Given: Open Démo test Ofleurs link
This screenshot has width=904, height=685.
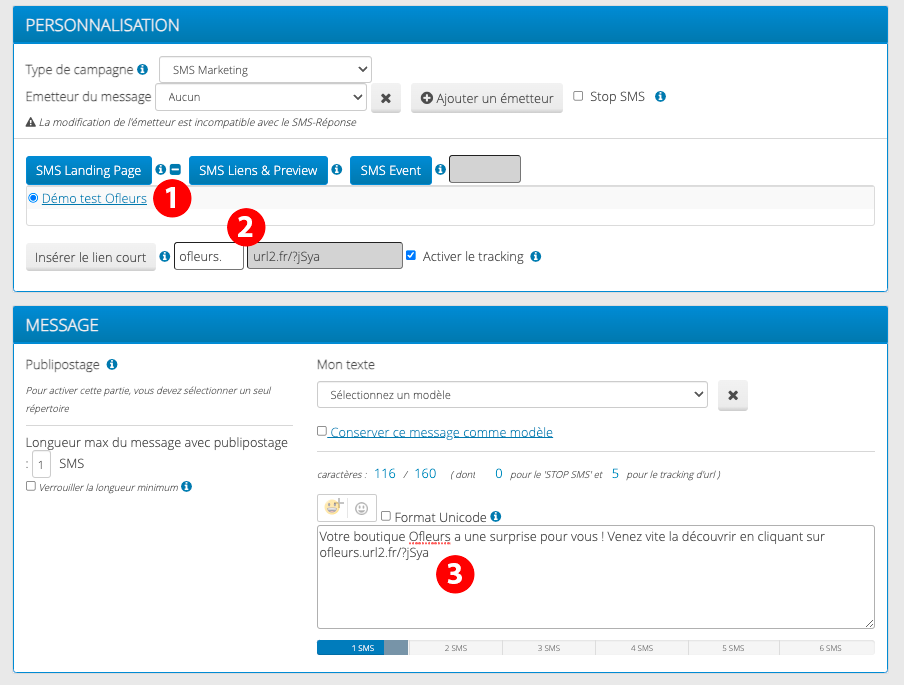Looking at the screenshot, I should (95, 198).
